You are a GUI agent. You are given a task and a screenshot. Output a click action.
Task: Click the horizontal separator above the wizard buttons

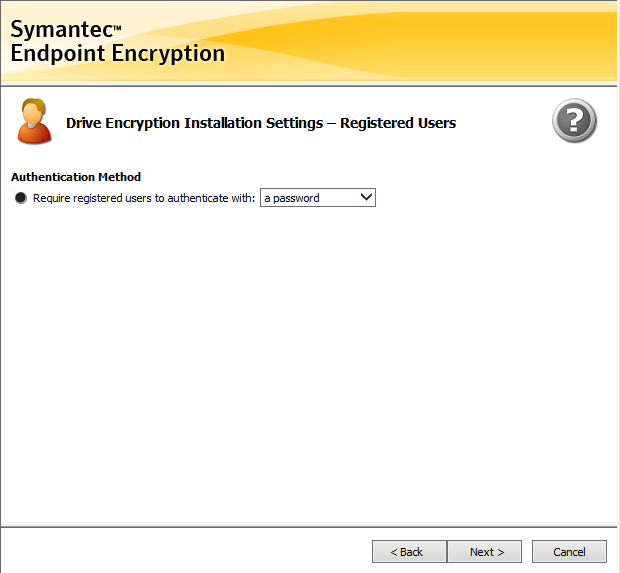(x=310, y=526)
